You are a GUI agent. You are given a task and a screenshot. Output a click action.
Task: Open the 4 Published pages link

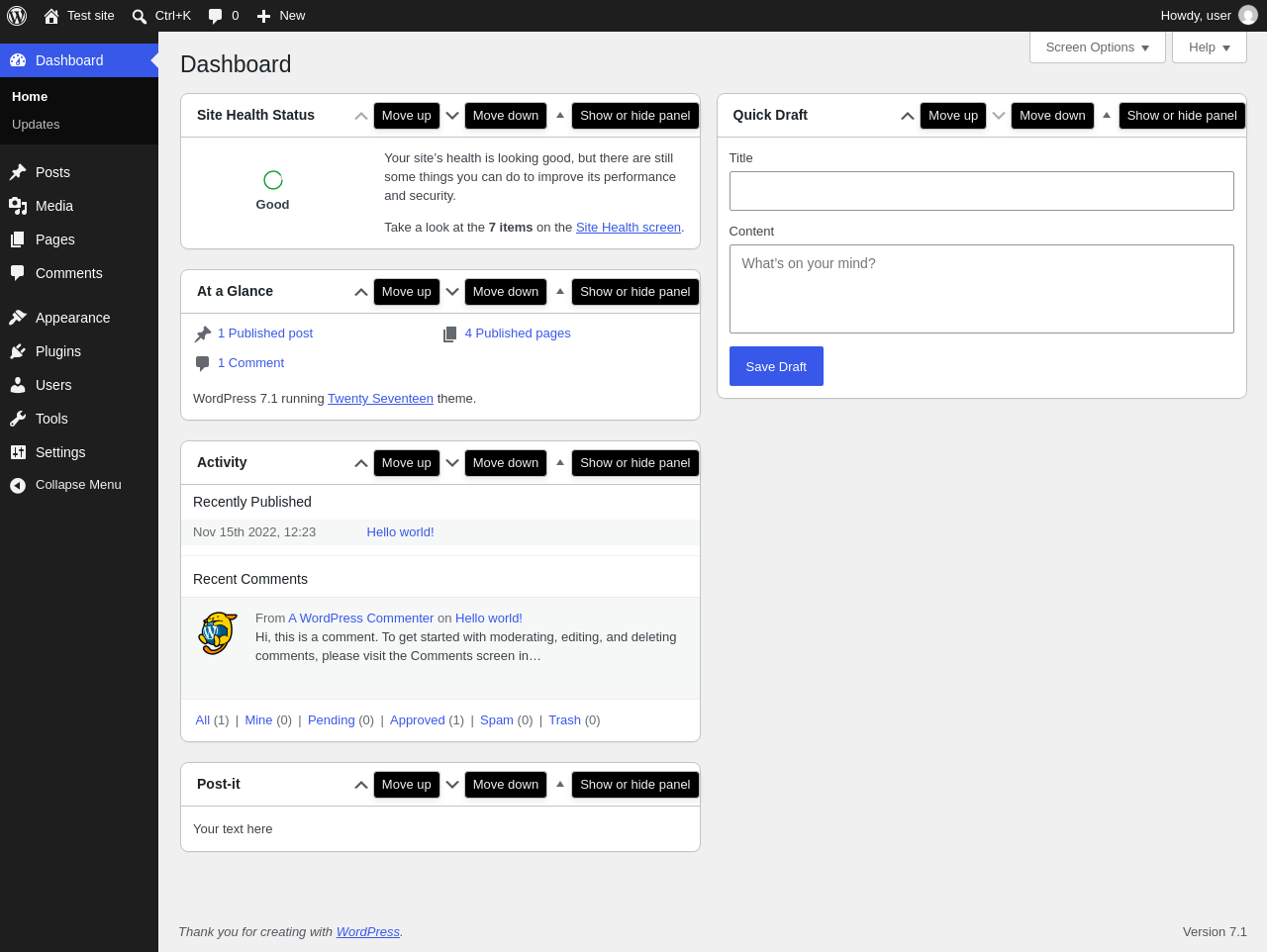(x=518, y=333)
